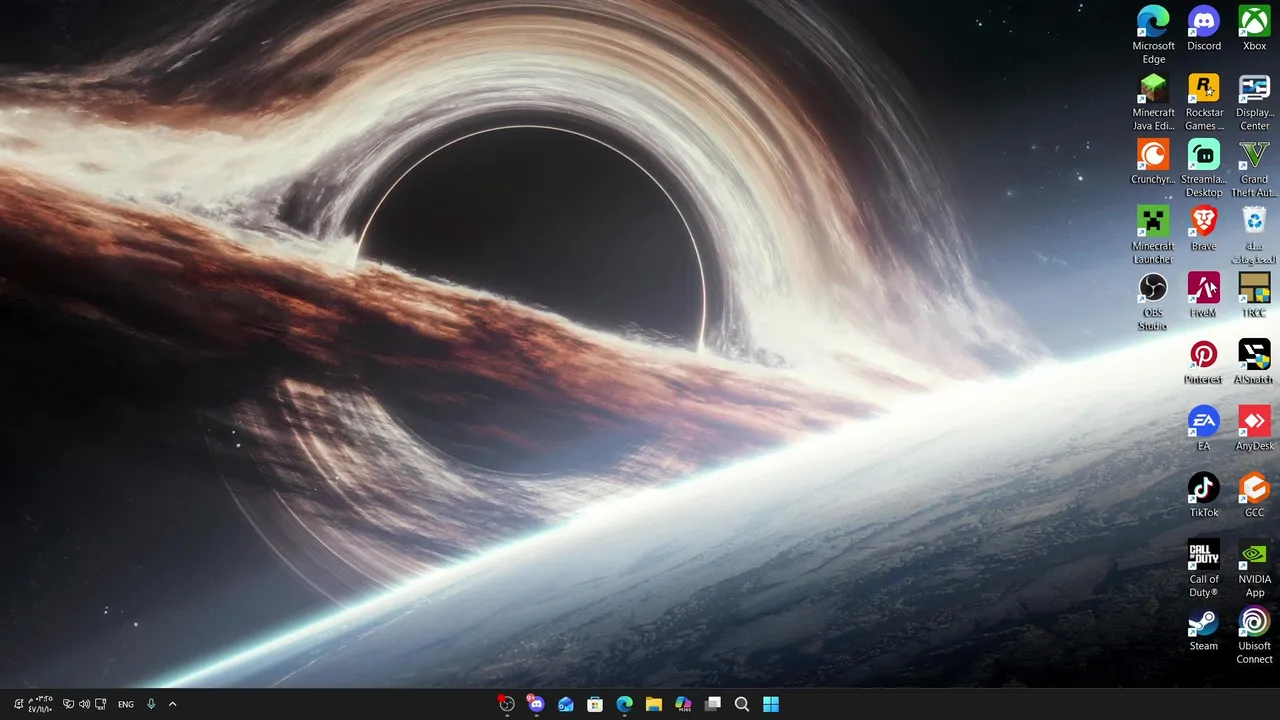Open the network status tray icon
This screenshot has height=720, width=1280.
tap(101, 704)
